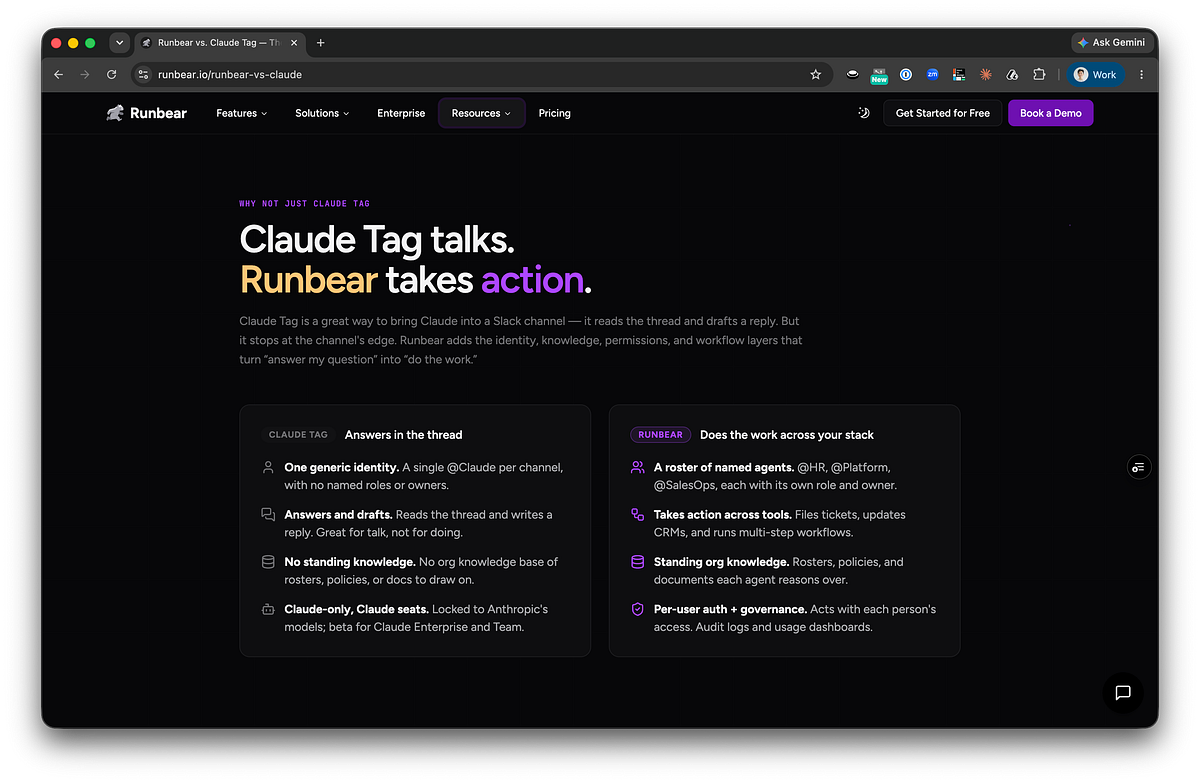Open the Zoom extension icon

click(x=932, y=74)
